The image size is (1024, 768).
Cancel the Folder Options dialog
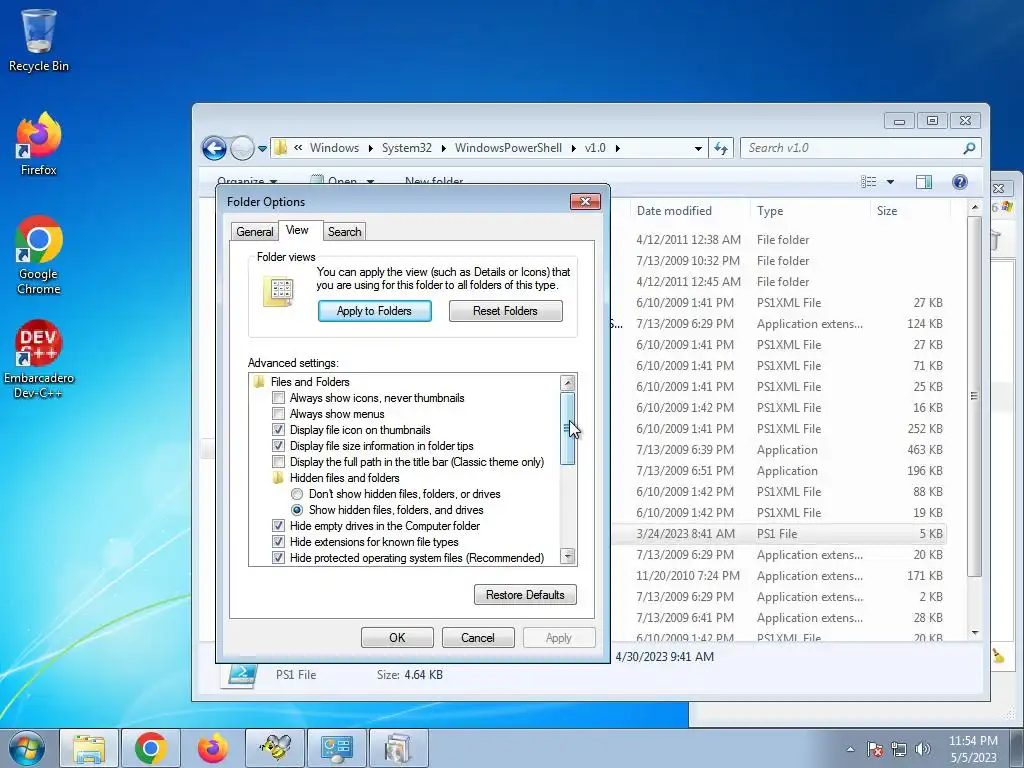478,637
